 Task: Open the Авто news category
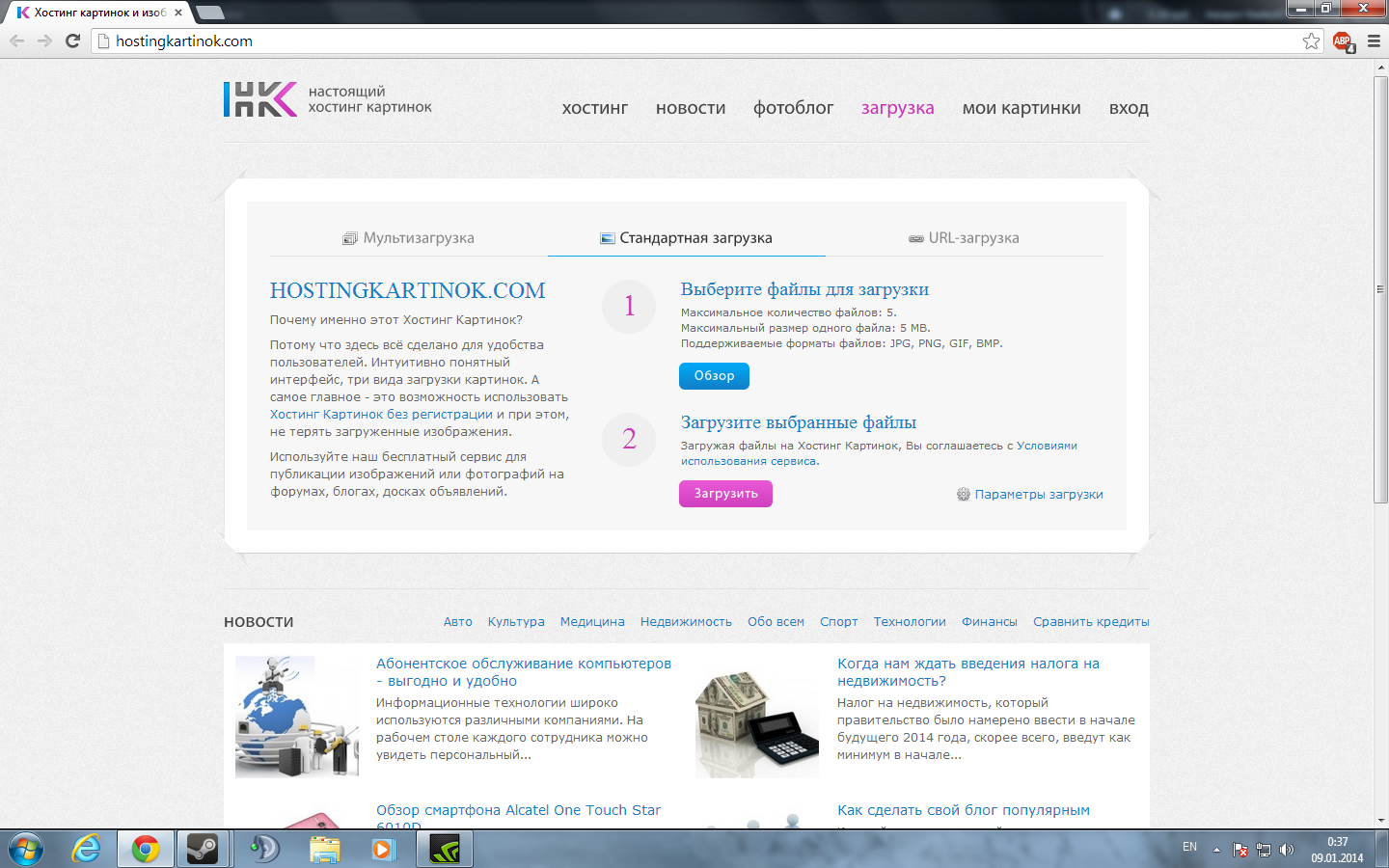[x=457, y=622]
